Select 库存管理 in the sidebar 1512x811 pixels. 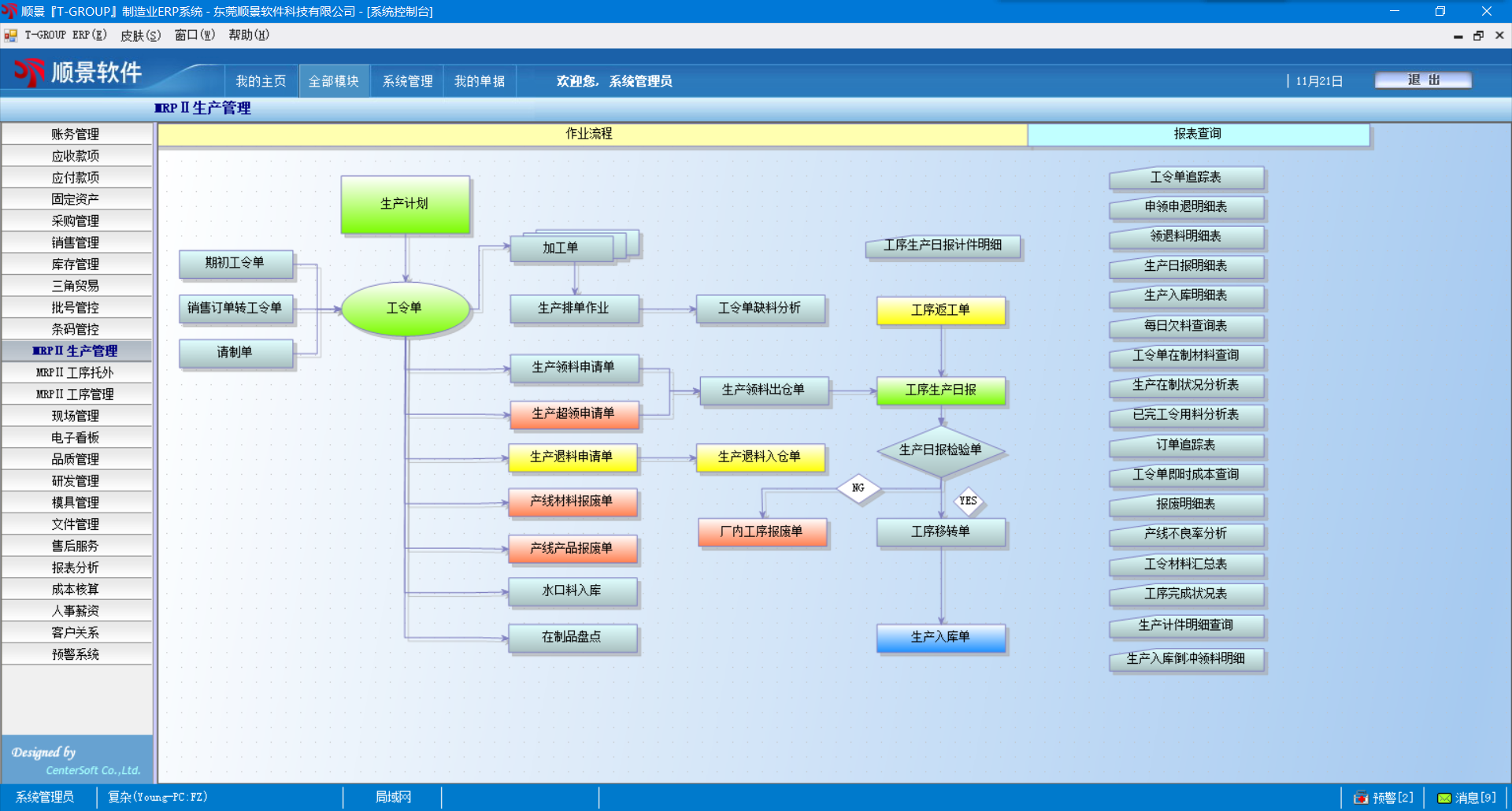pyautogui.click(x=76, y=265)
